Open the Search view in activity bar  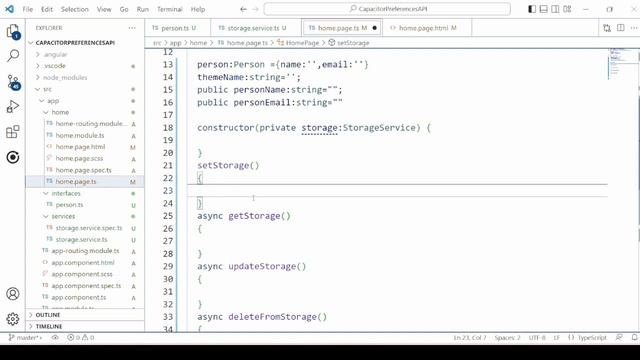tap(13, 56)
